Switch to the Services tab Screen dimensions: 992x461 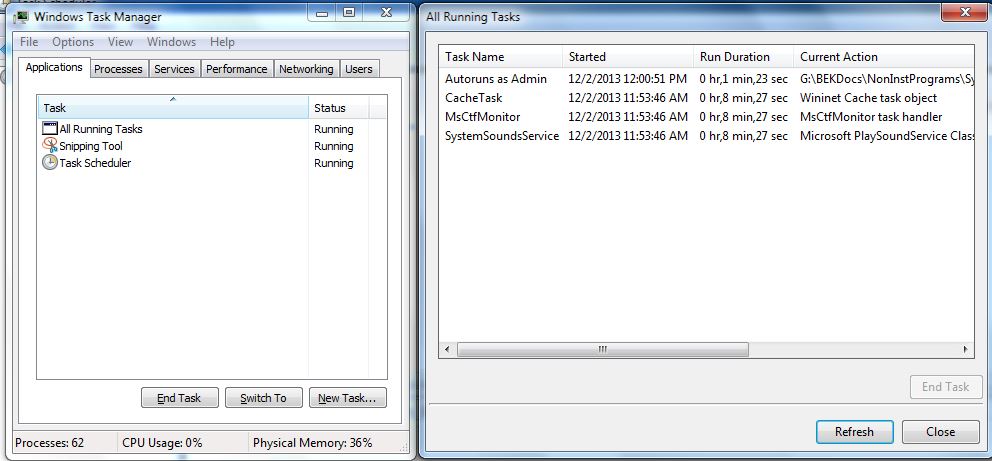point(174,69)
